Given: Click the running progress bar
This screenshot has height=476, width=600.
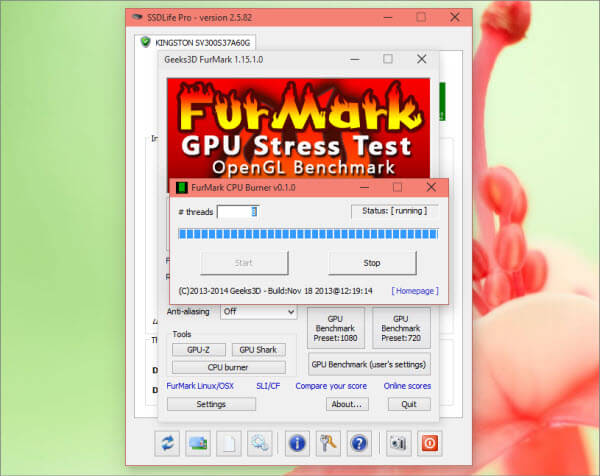Looking at the screenshot, I should point(308,234).
